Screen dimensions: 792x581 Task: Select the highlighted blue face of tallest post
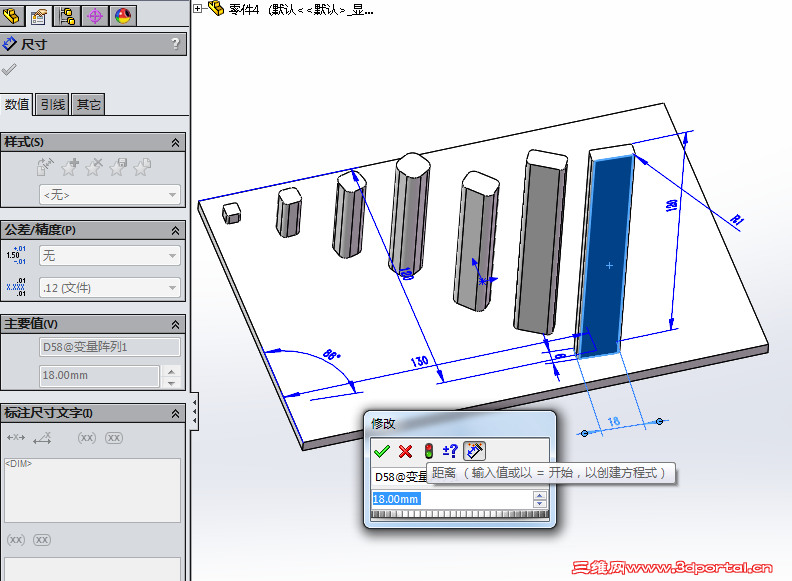point(606,255)
